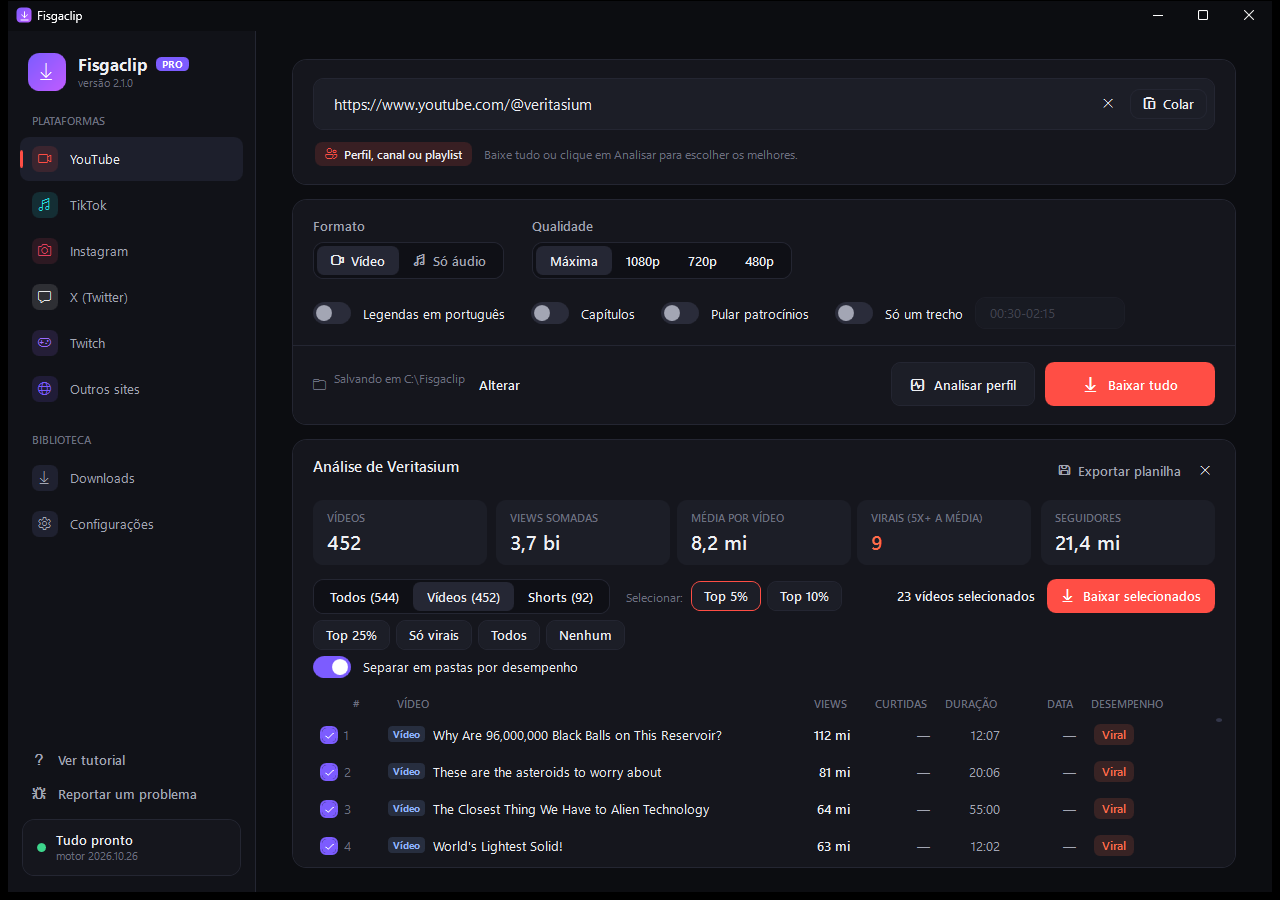This screenshot has height=900, width=1280.
Task: Turn on the Capítulos toggle
Action: [550, 314]
